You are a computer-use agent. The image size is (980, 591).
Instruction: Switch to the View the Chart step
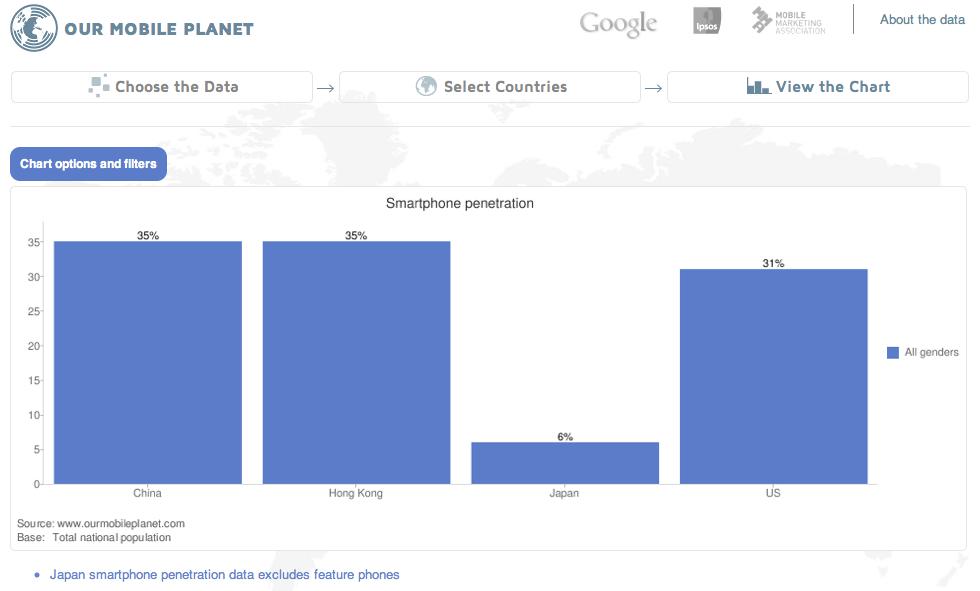(818, 87)
